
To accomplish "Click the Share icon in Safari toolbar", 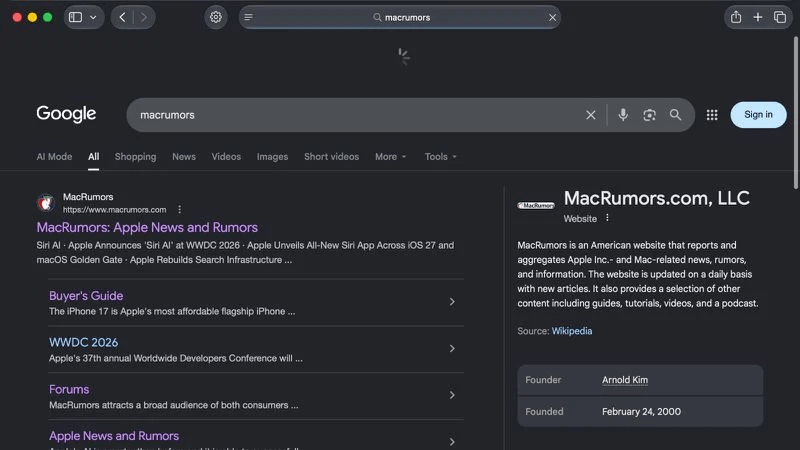I will click(736, 17).
